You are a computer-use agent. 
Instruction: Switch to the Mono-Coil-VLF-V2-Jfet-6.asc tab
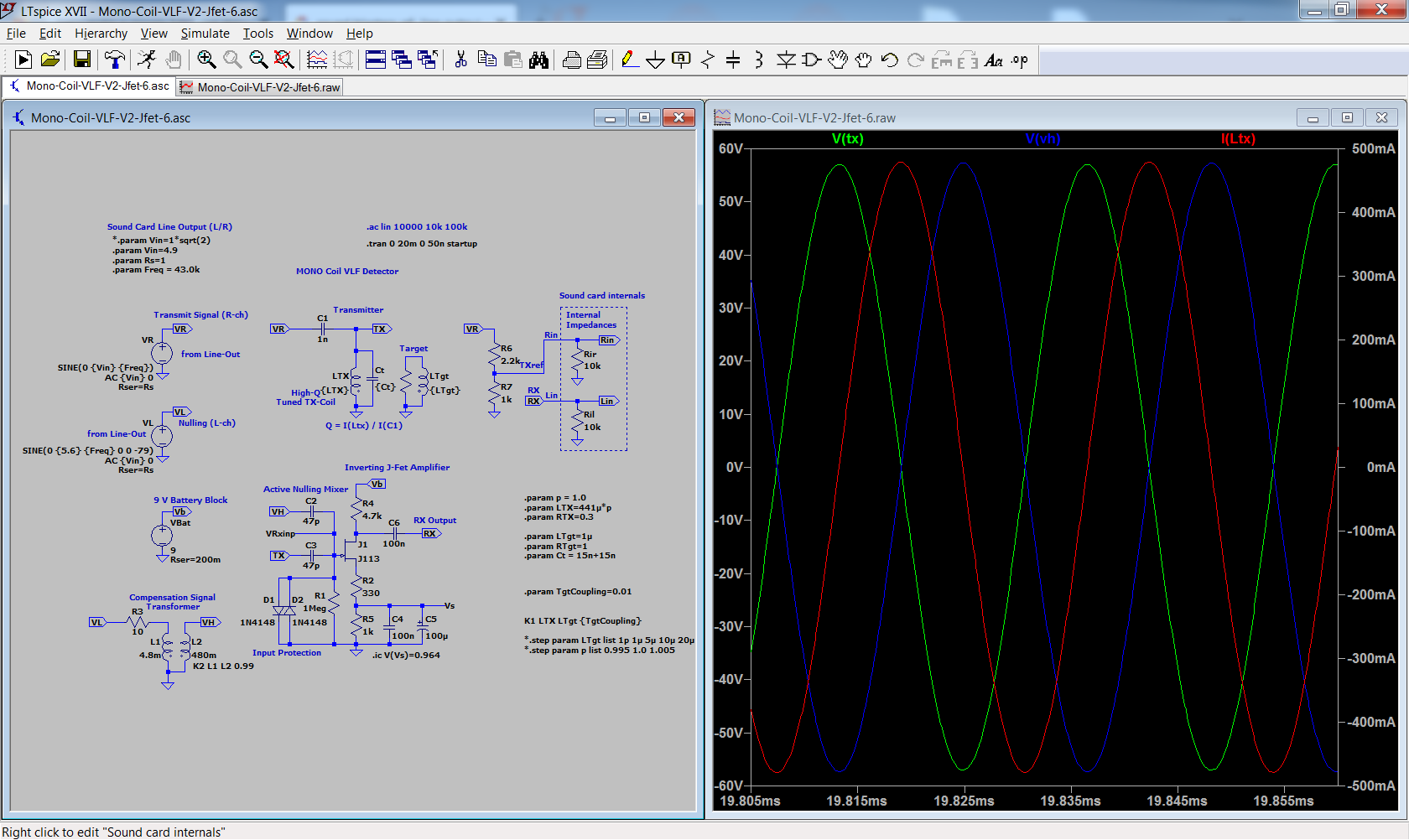click(x=88, y=86)
